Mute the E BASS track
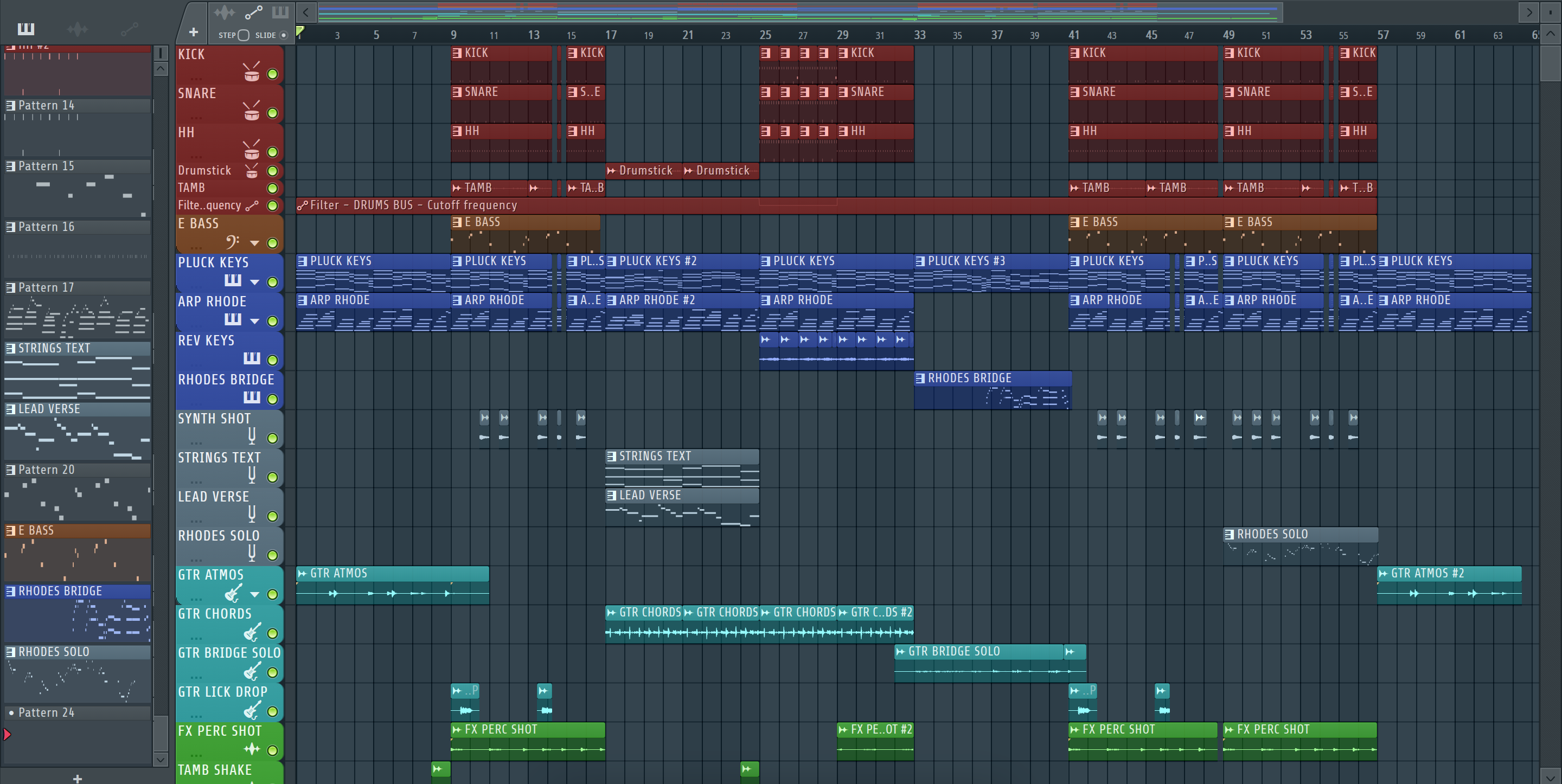Viewport: 1562px width, 784px height. pyautogui.click(x=273, y=243)
